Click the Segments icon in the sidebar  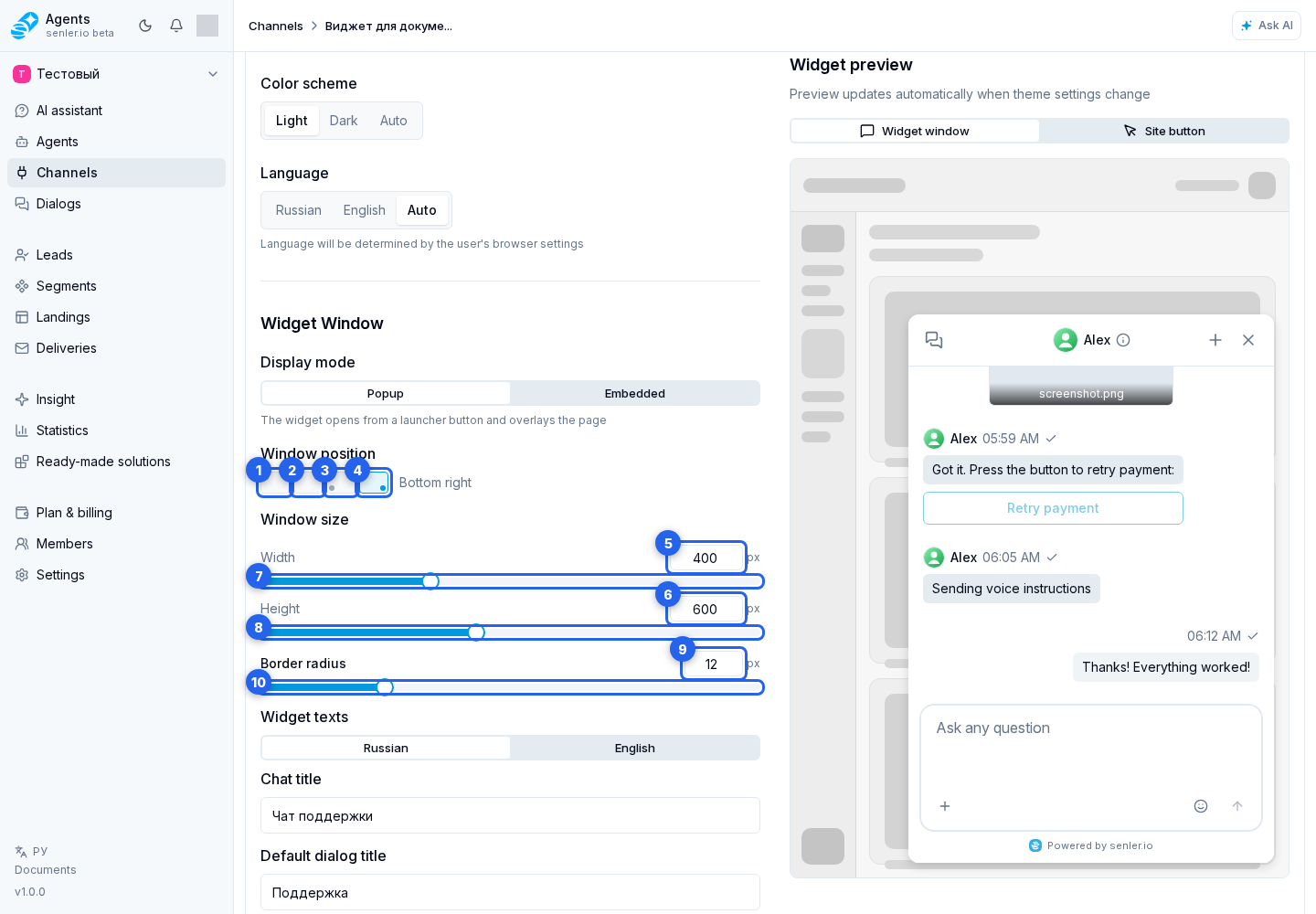tap(22, 286)
